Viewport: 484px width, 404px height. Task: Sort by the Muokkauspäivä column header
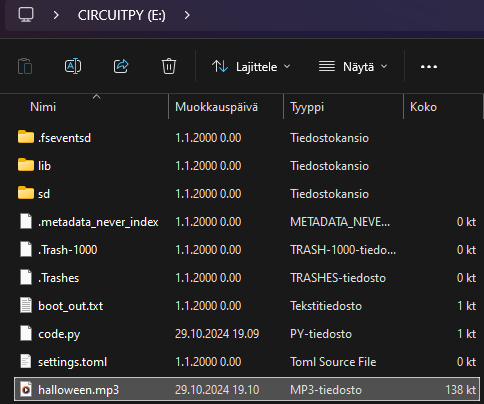(216, 107)
